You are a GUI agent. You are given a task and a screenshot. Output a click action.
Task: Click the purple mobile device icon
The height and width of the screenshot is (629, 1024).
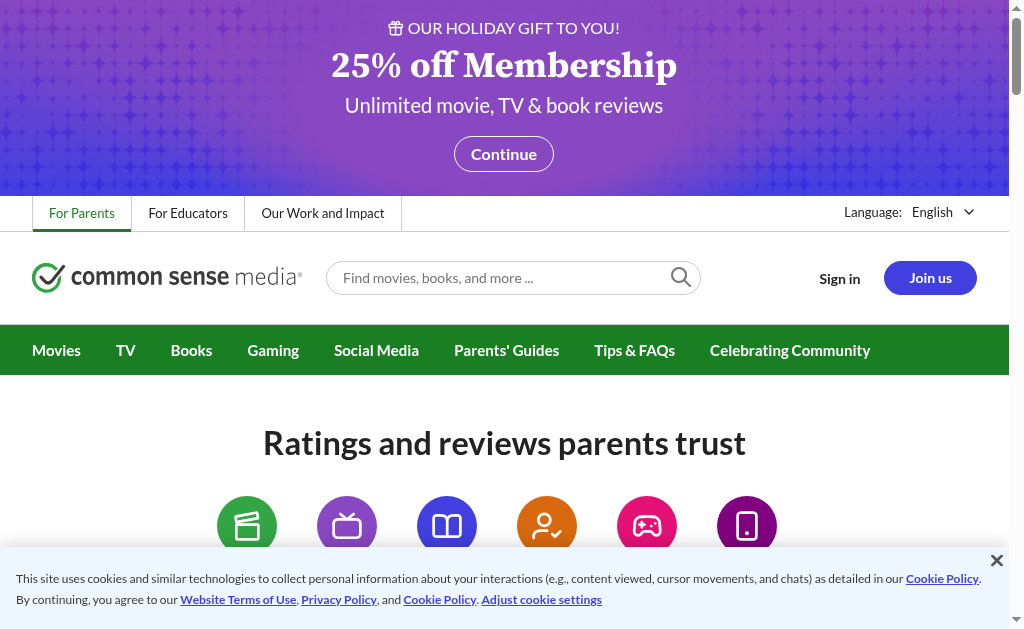pyautogui.click(x=747, y=525)
